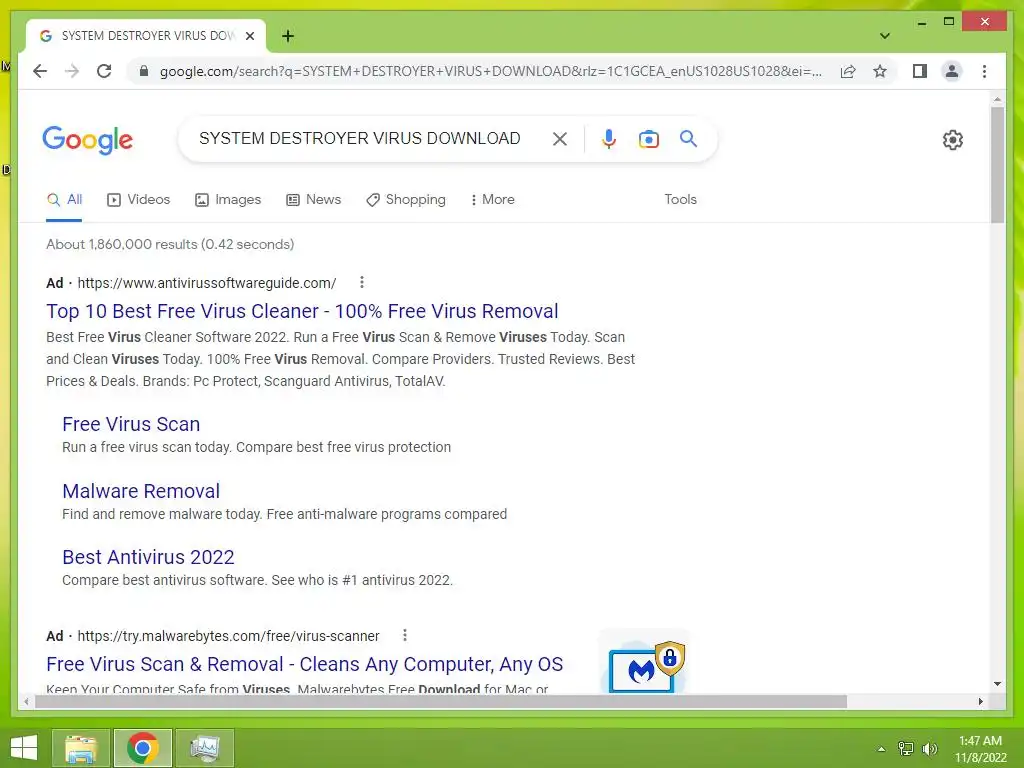This screenshot has width=1024, height=768.
Task: Open options for malwarebytes ad
Action: pyautogui.click(x=405, y=635)
